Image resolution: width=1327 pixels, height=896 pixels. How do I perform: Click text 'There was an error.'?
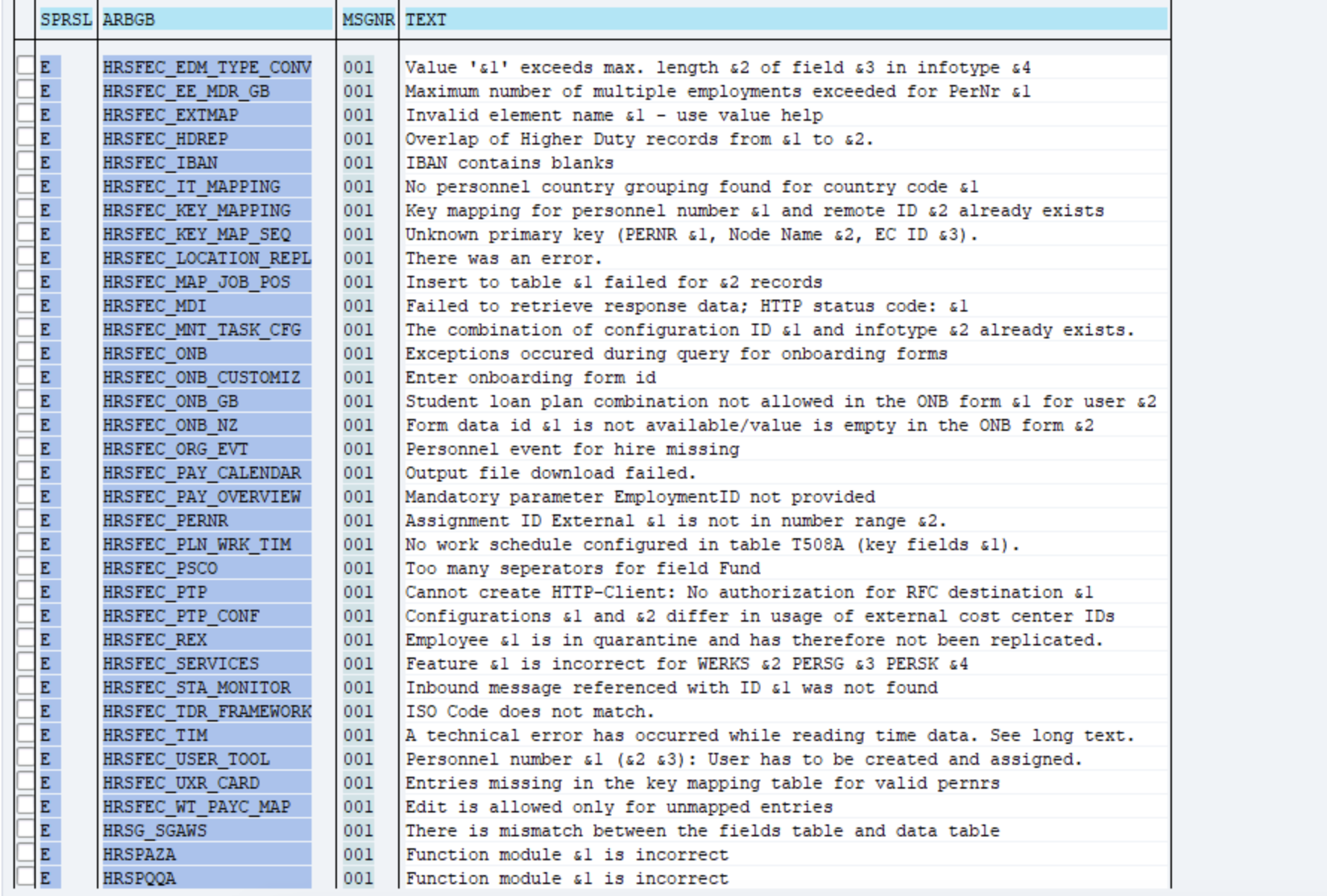[x=503, y=258]
